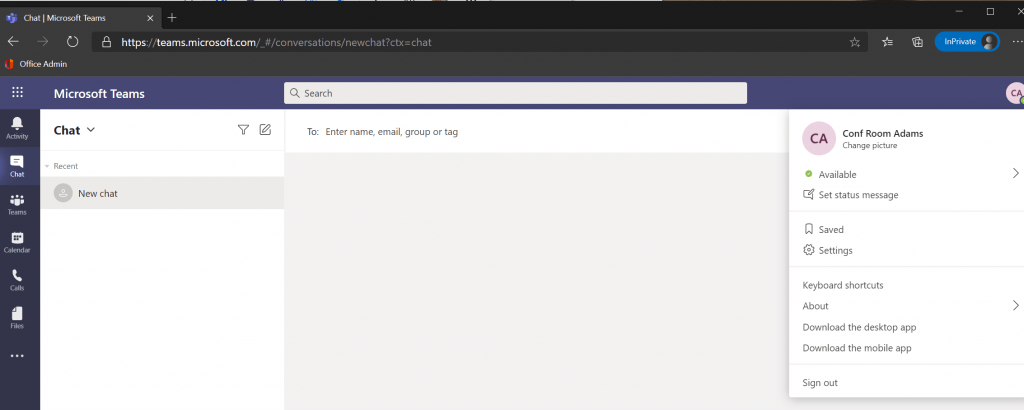Viewport: 1024px width, 410px height.
Task: Click the Conf Room Adams name
Action: [882, 133]
